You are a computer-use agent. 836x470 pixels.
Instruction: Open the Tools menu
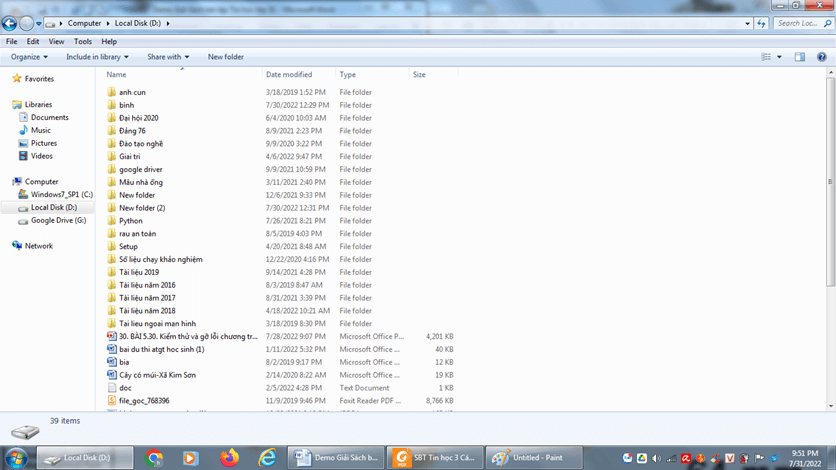(83, 42)
